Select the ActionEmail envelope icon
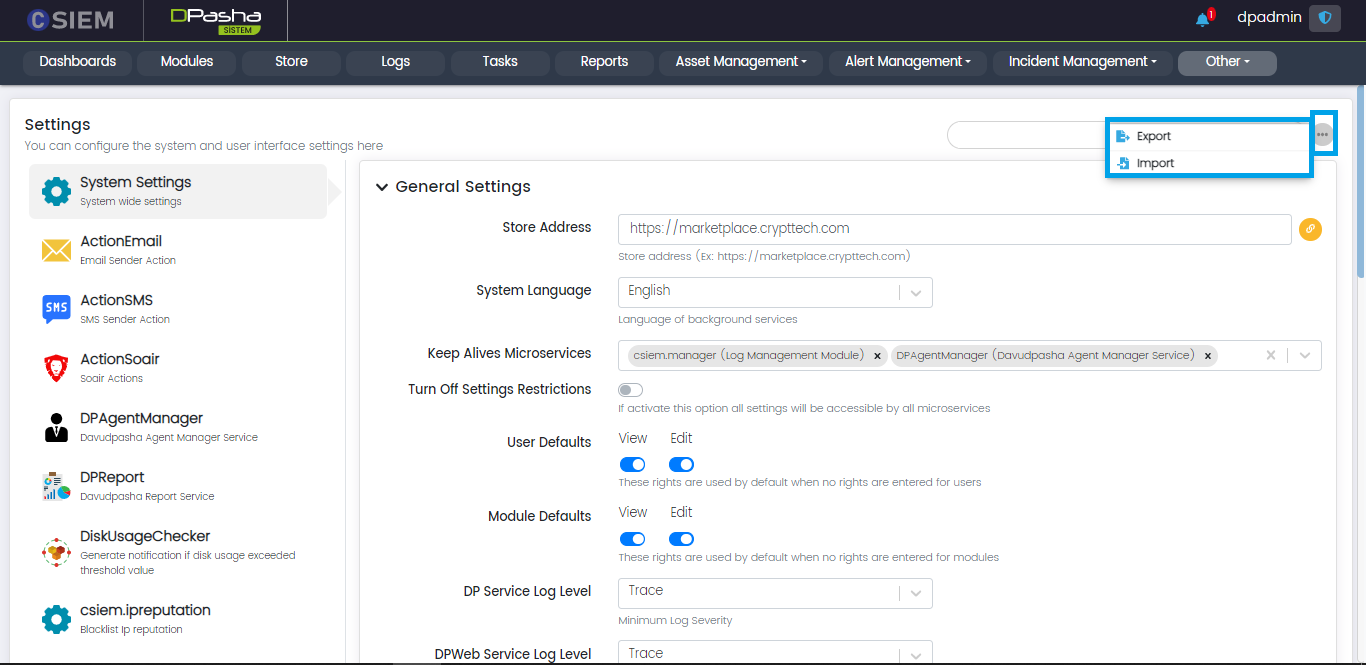This screenshot has width=1366, height=665. pyautogui.click(x=56, y=250)
